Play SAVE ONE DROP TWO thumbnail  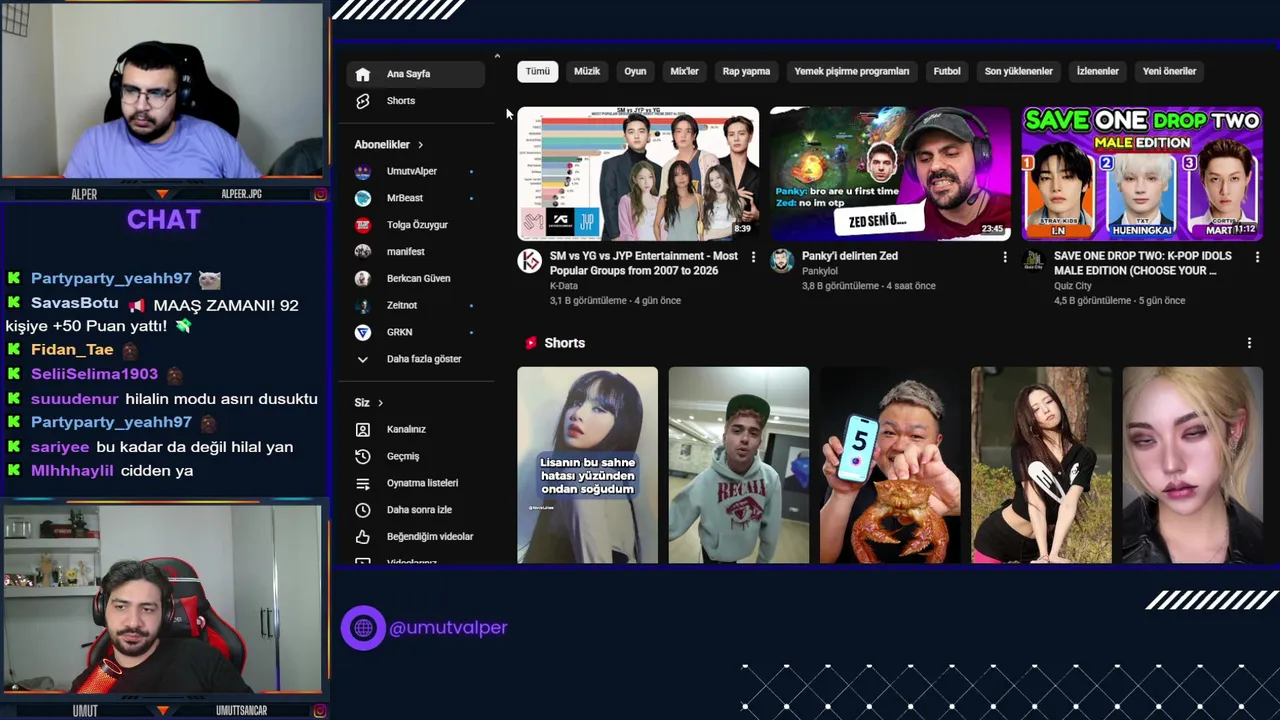click(1142, 174)
